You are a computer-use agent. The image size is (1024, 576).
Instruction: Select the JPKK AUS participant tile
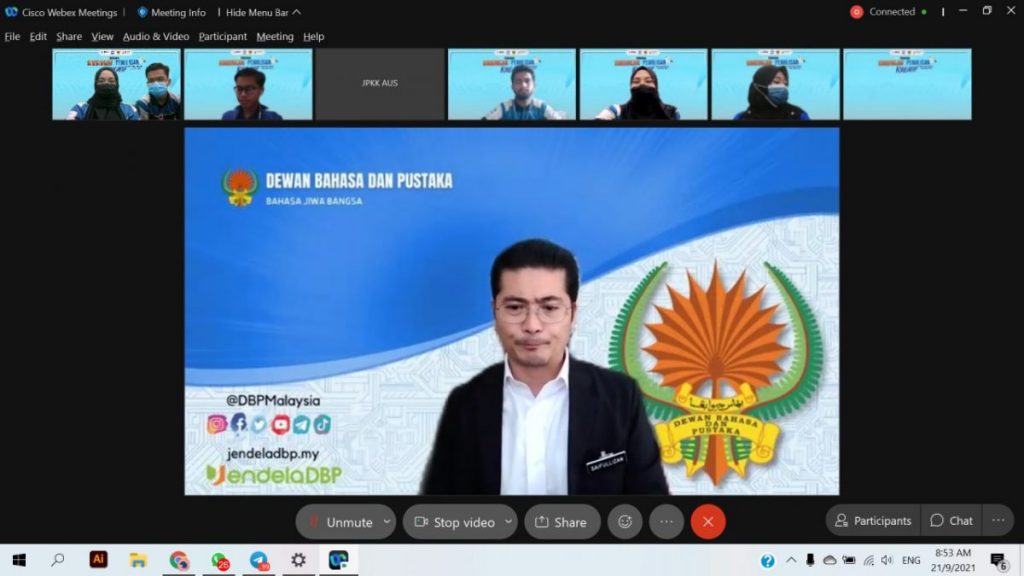379,84
